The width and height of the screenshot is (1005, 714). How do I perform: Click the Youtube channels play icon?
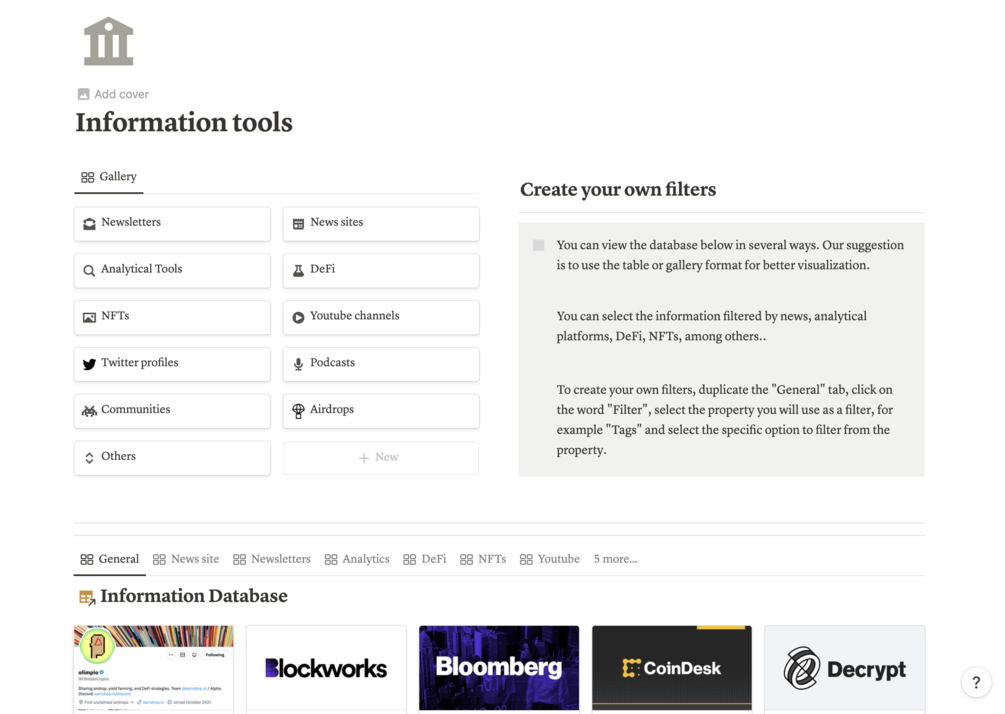coord(298,317)
